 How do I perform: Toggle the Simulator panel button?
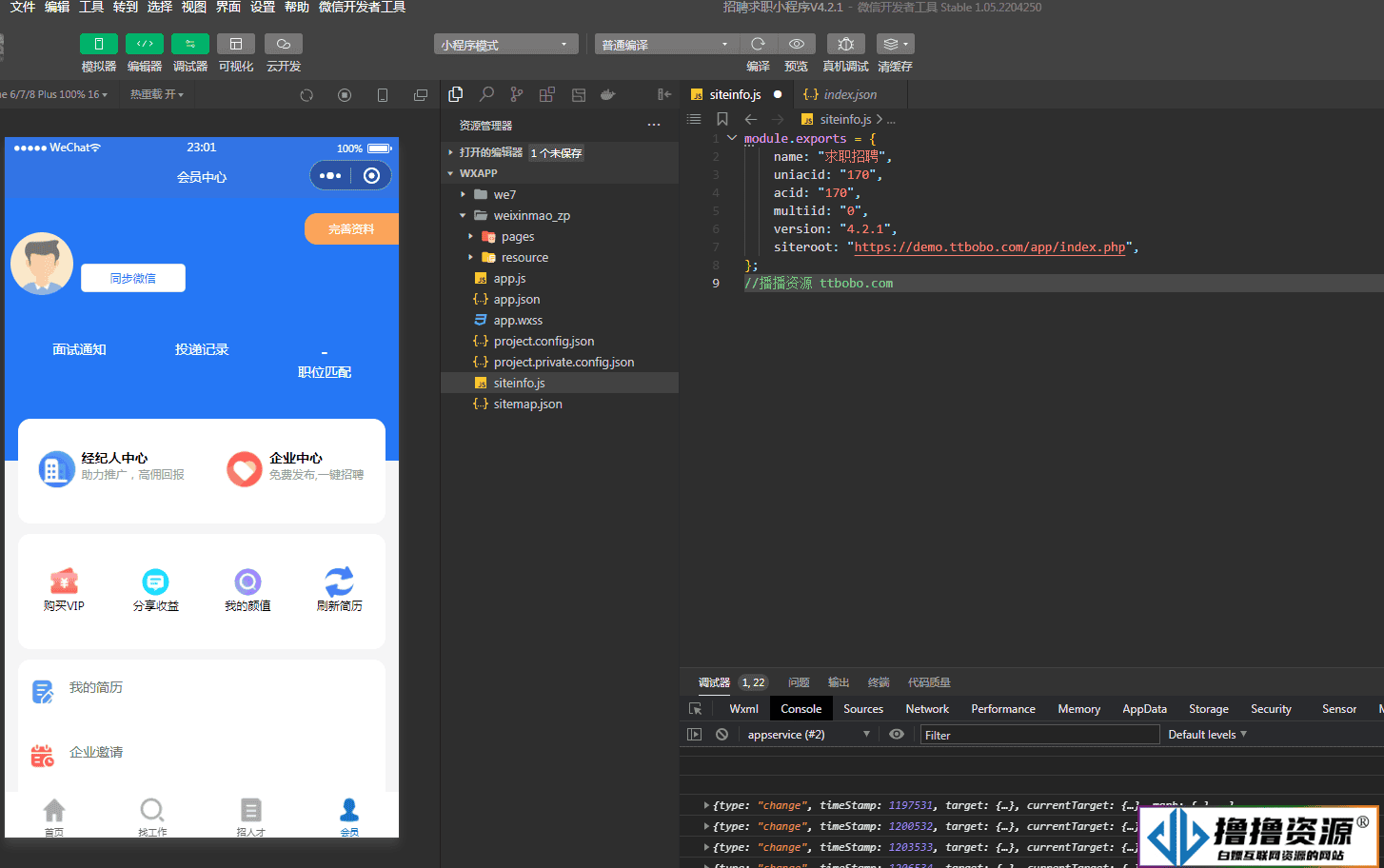click(99, 44)
